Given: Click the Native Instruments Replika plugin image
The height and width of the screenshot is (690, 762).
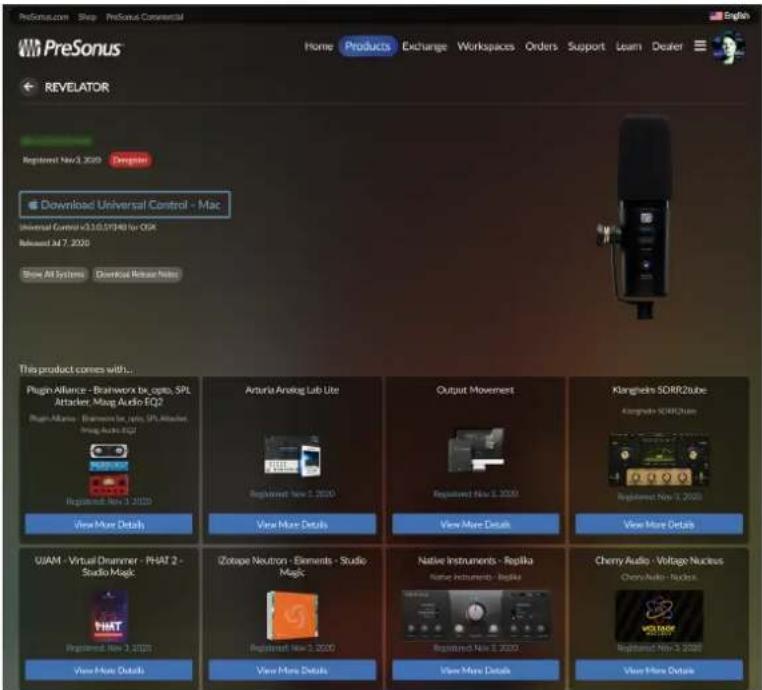Looking at the screenshot, I should (x=476, y=616).
